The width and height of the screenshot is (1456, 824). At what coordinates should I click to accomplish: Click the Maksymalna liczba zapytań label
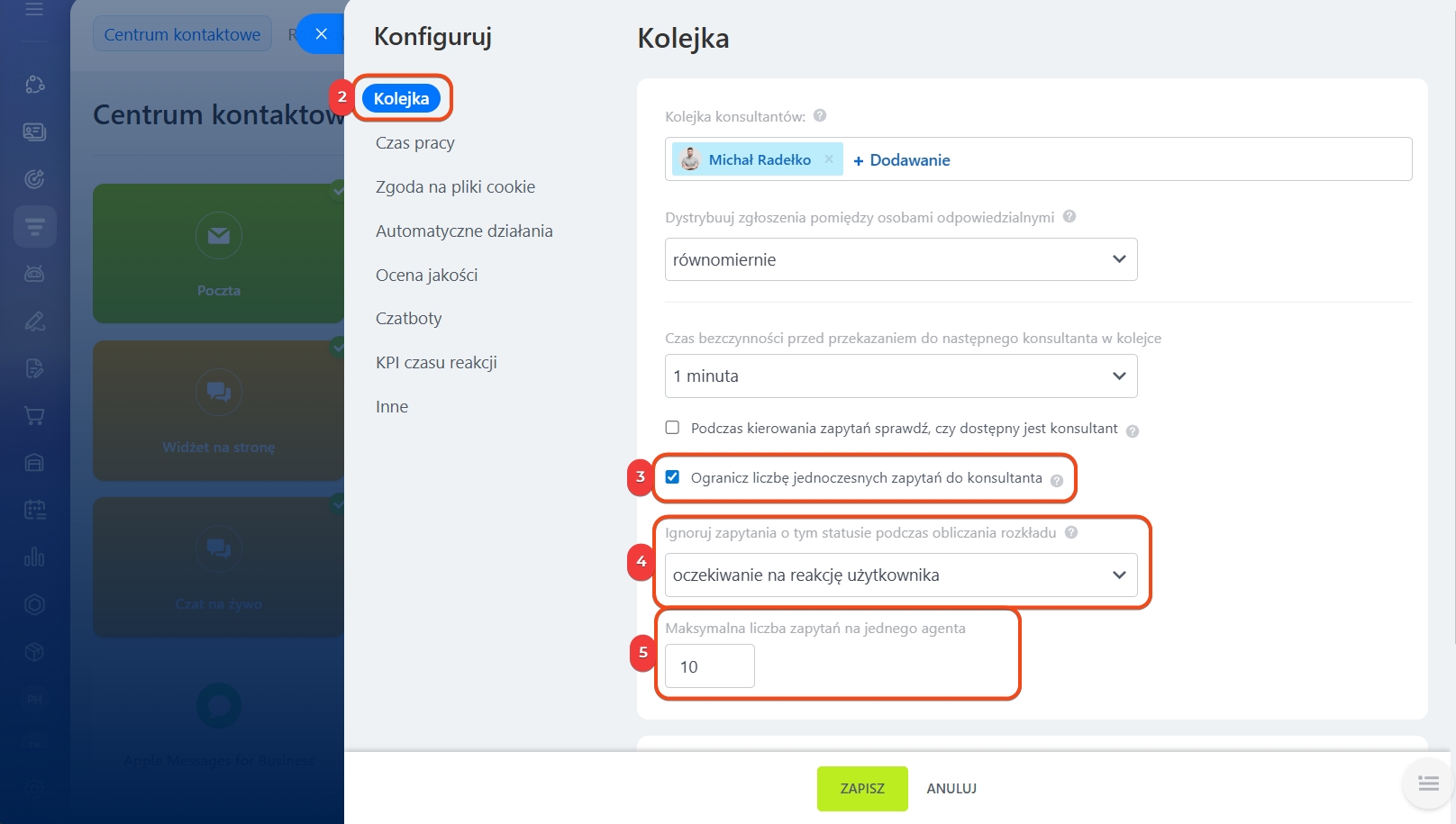815,629
